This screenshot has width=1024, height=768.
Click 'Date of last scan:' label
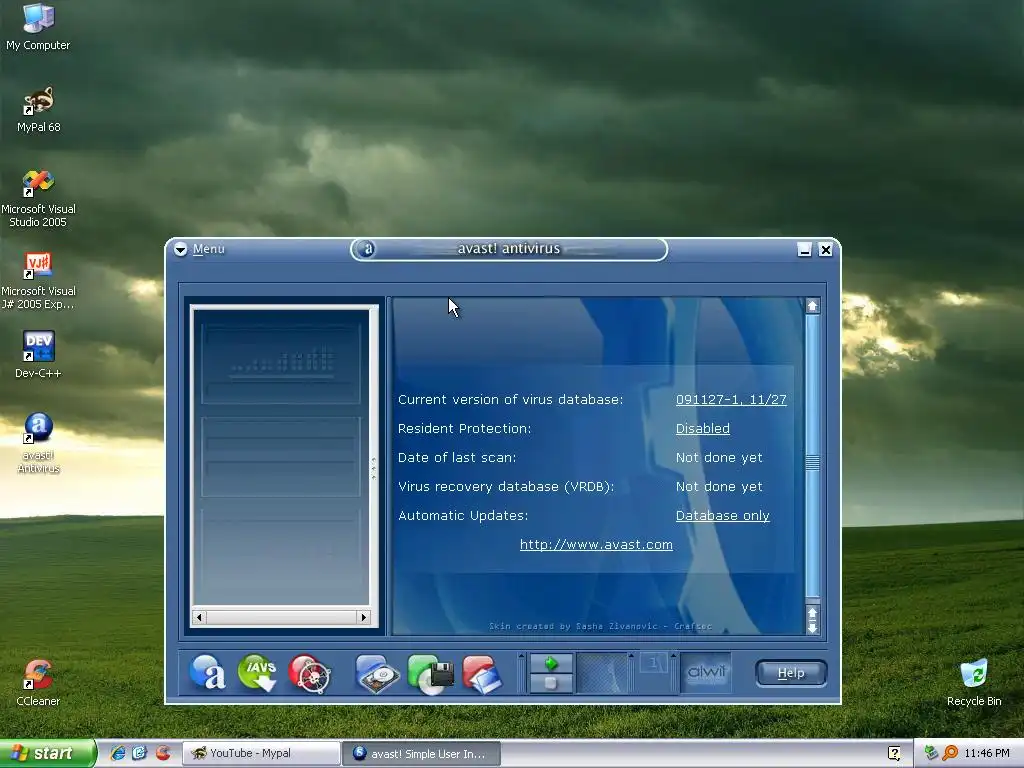[x=457, y=457]
